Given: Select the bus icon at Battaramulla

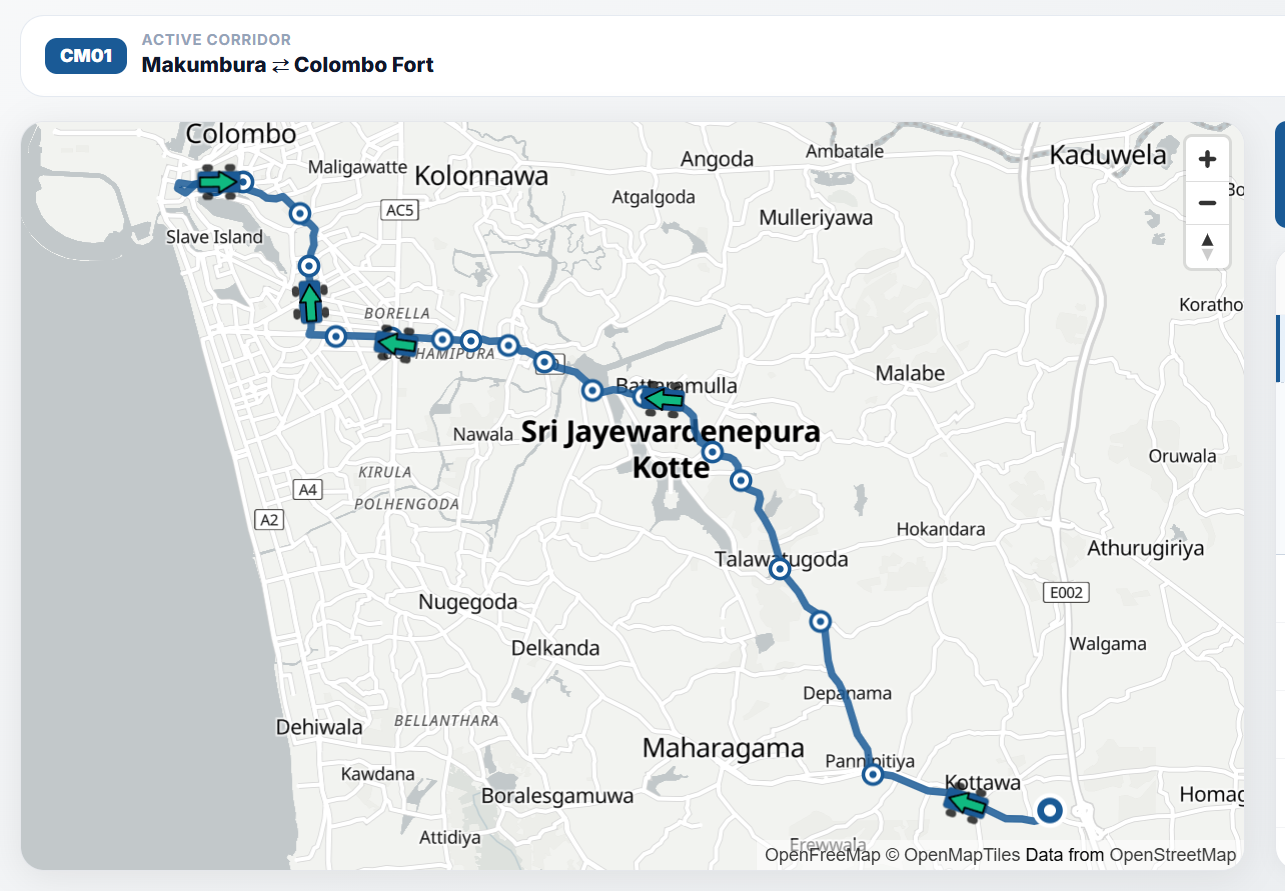Looking at the screenshot, I should 663,400.
